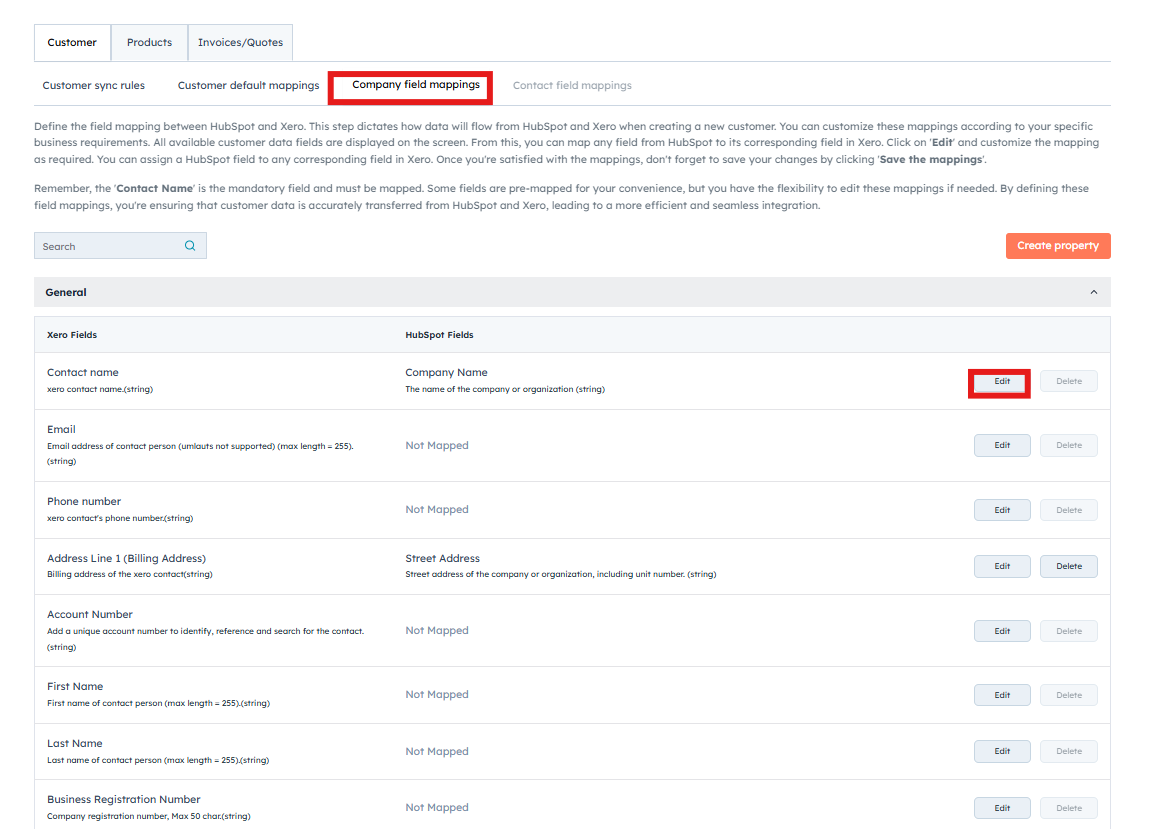Screen dimensions: 1156x829
Task: Delete Address Line 1 mapping
Action: [x=1069, y=566]
